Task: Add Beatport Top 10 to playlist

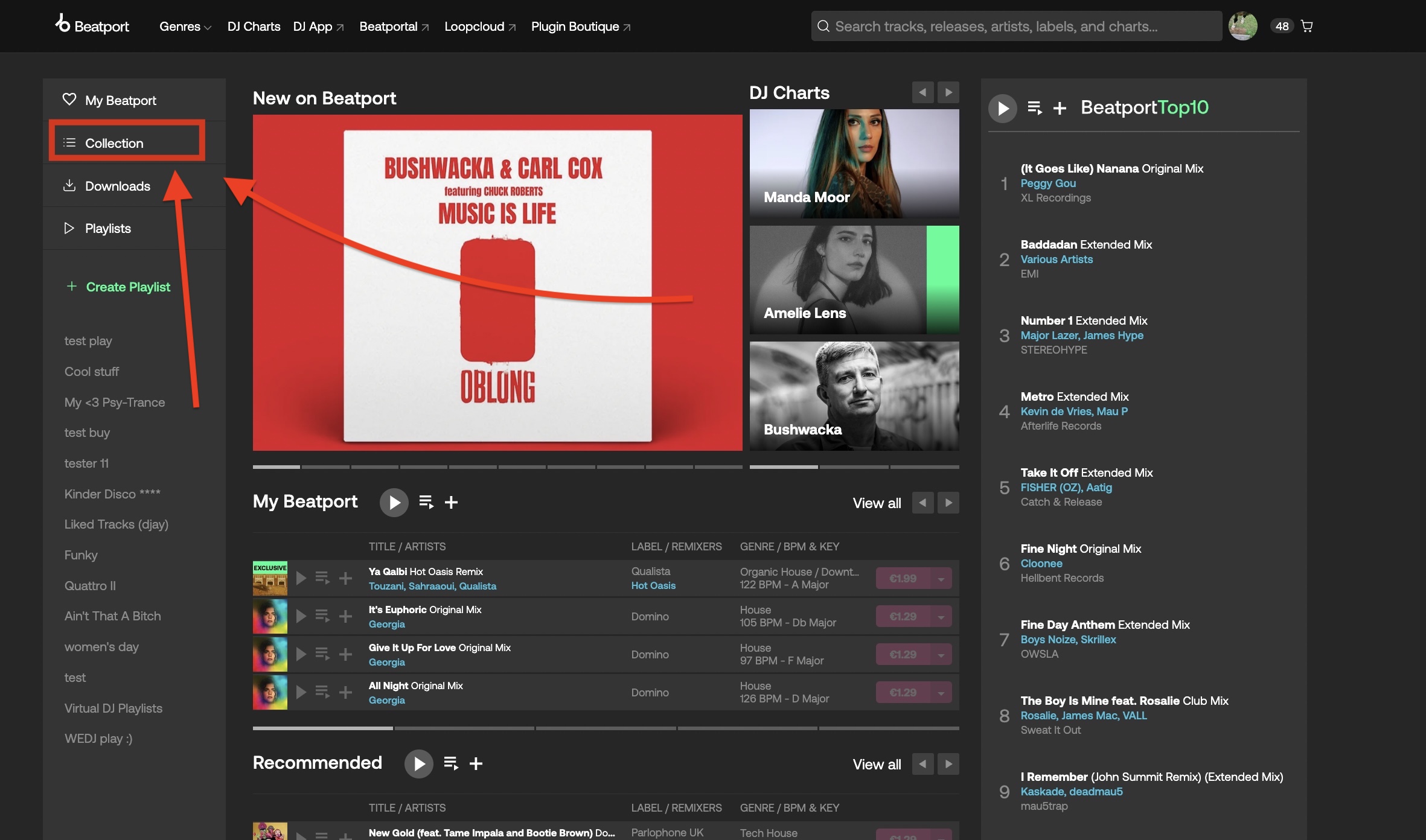Action: (x=1060, y=108)
